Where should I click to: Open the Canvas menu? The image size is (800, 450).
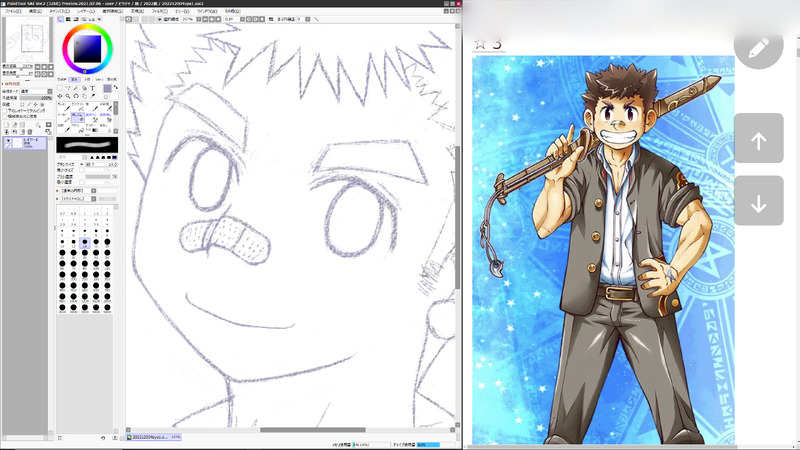60,11
